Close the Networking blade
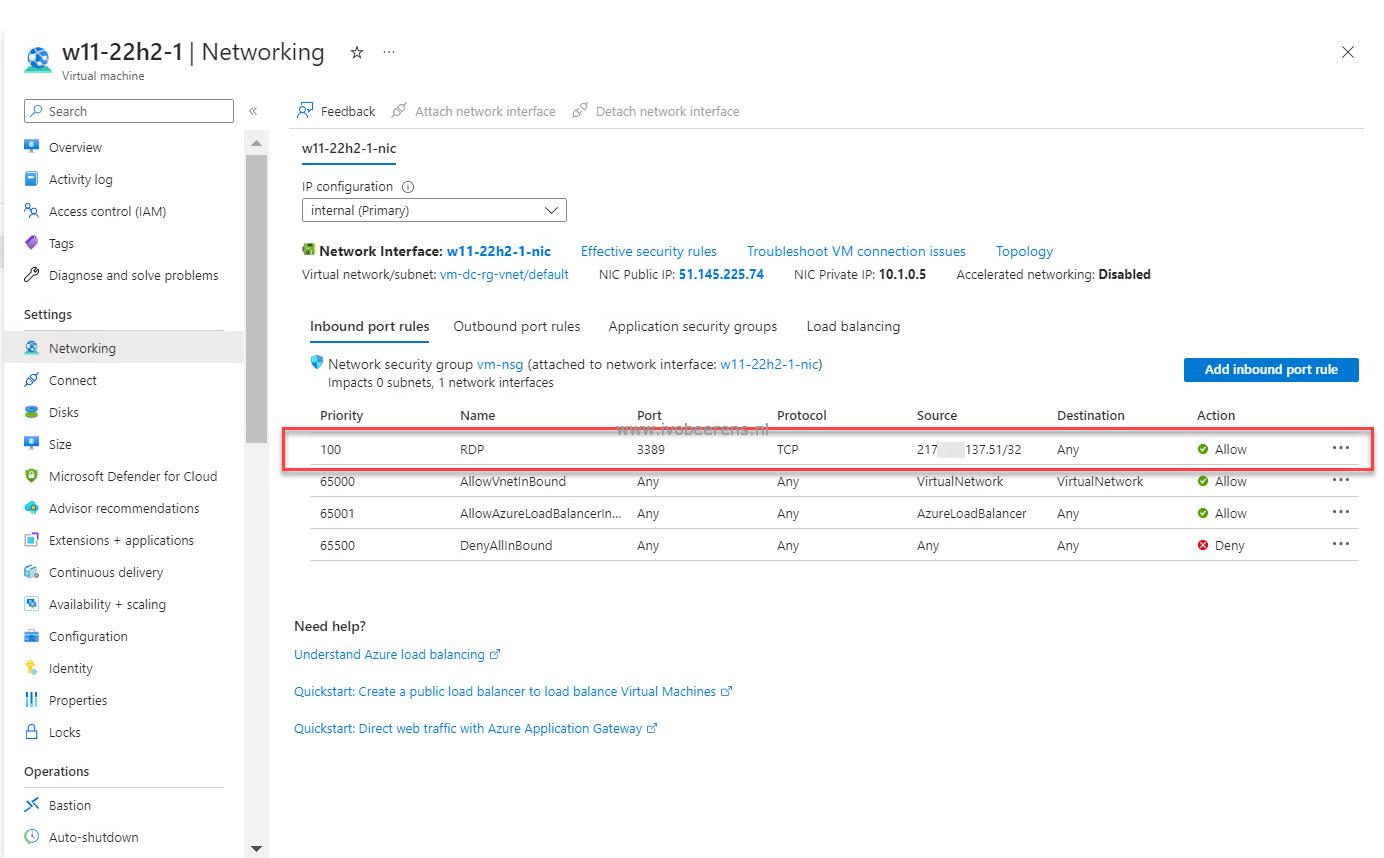1384x858 pixels. point(1347,52)
